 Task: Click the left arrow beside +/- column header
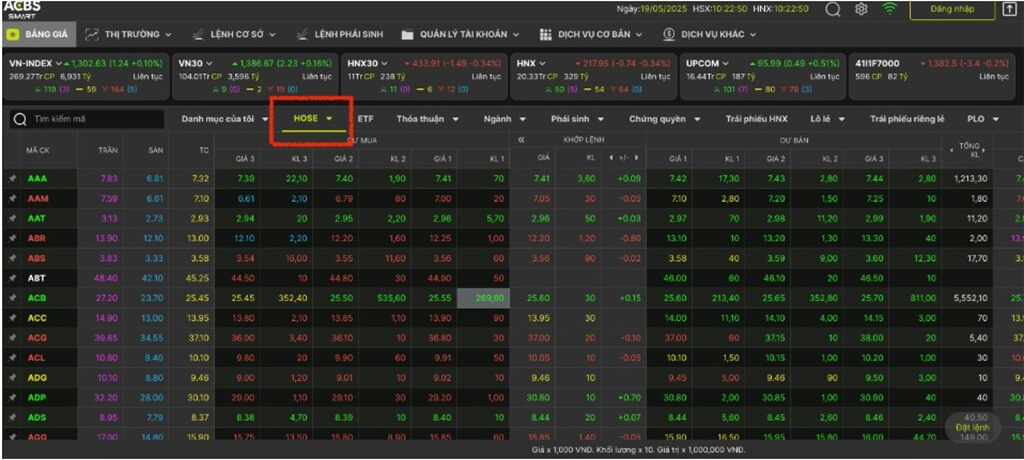pyautogui.click(x=611, y=157)
